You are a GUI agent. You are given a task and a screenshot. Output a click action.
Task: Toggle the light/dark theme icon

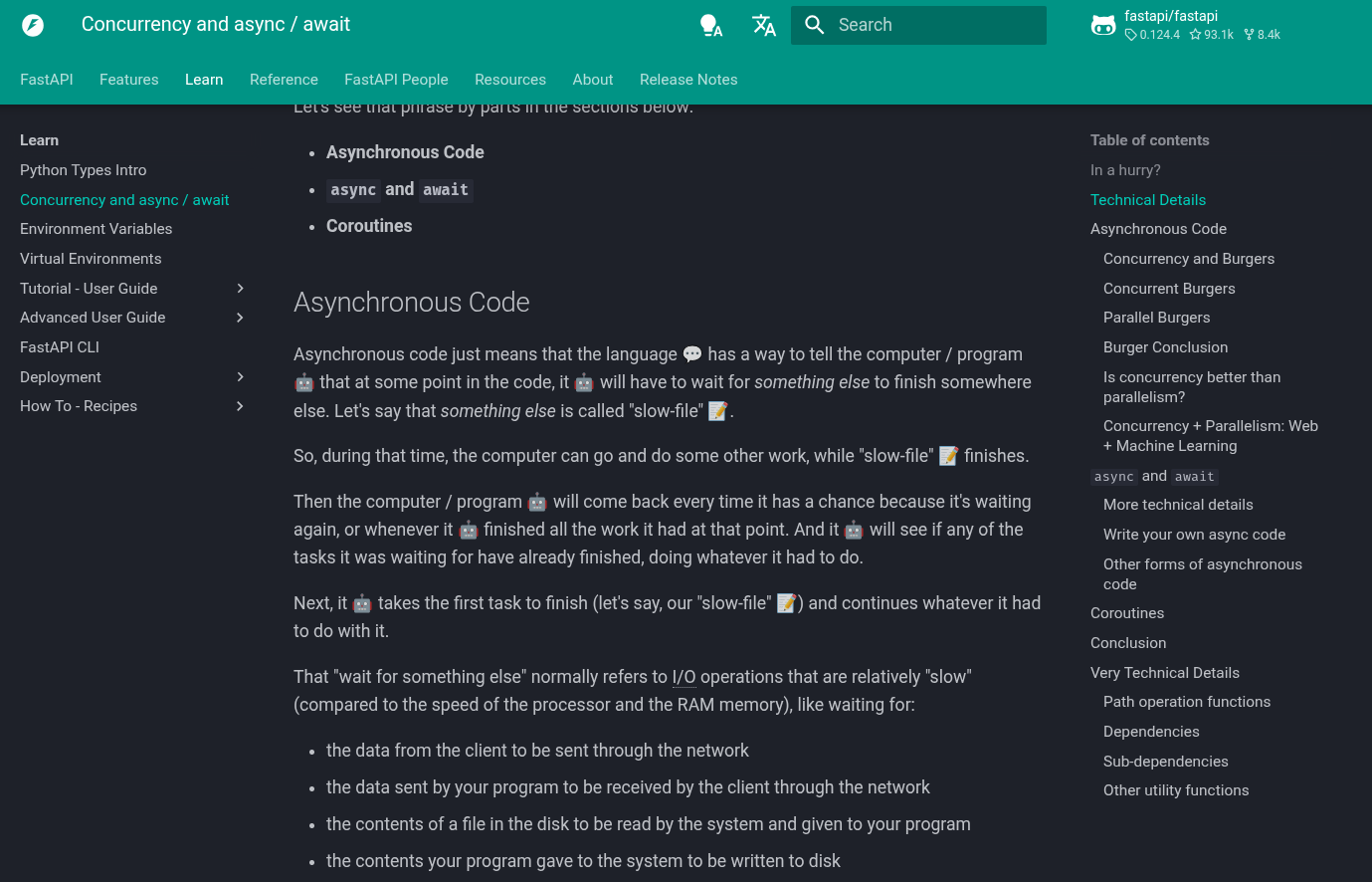pos(710,25)
